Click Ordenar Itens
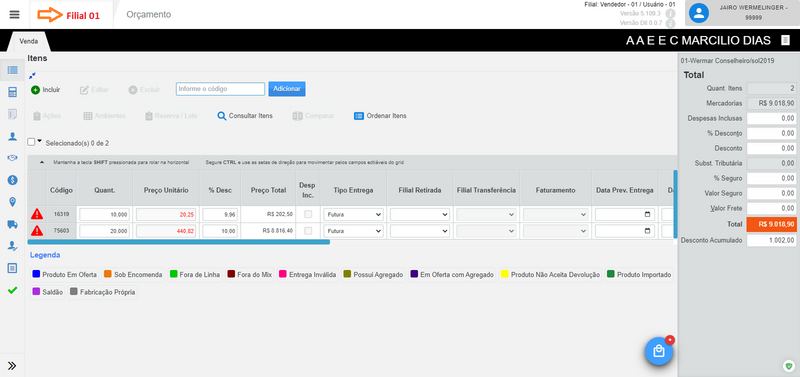 380,116
